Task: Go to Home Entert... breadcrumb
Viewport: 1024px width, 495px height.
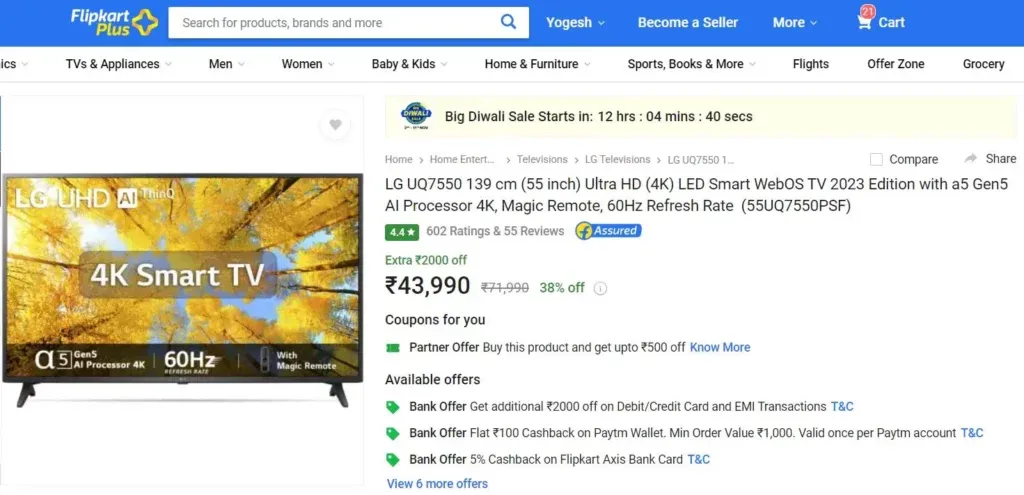Action: click(x=462, y=159)
